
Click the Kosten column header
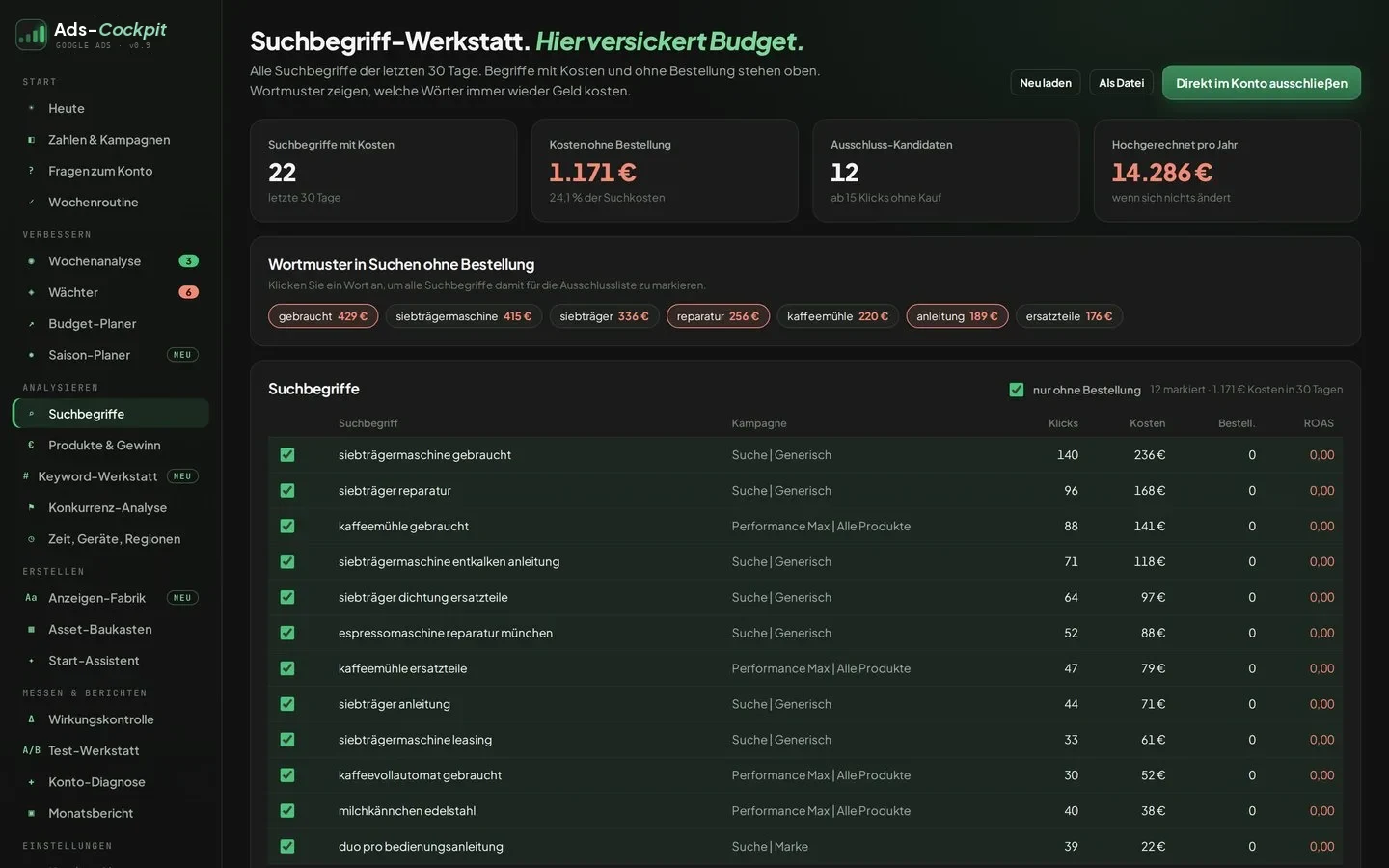[x=1147, y=423]
